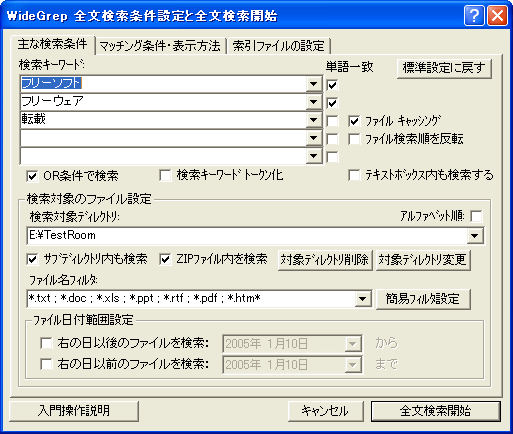This screenshot has height=434, width=513.
Task: Enable 検索キーワード トークン化 checkbox
Action: pos(165,175)
